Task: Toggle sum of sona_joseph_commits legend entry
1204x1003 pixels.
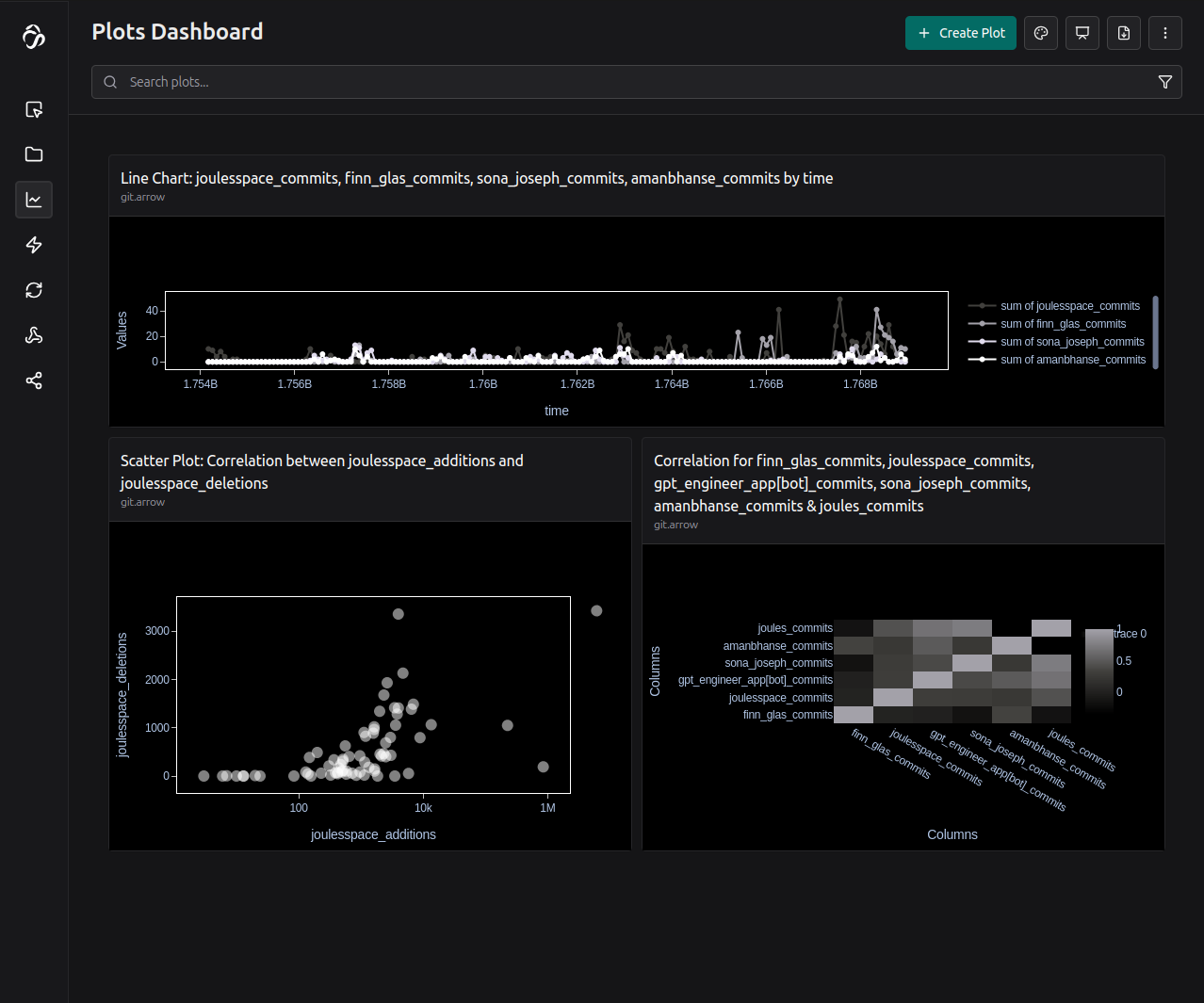Action: click(1072, 342)
